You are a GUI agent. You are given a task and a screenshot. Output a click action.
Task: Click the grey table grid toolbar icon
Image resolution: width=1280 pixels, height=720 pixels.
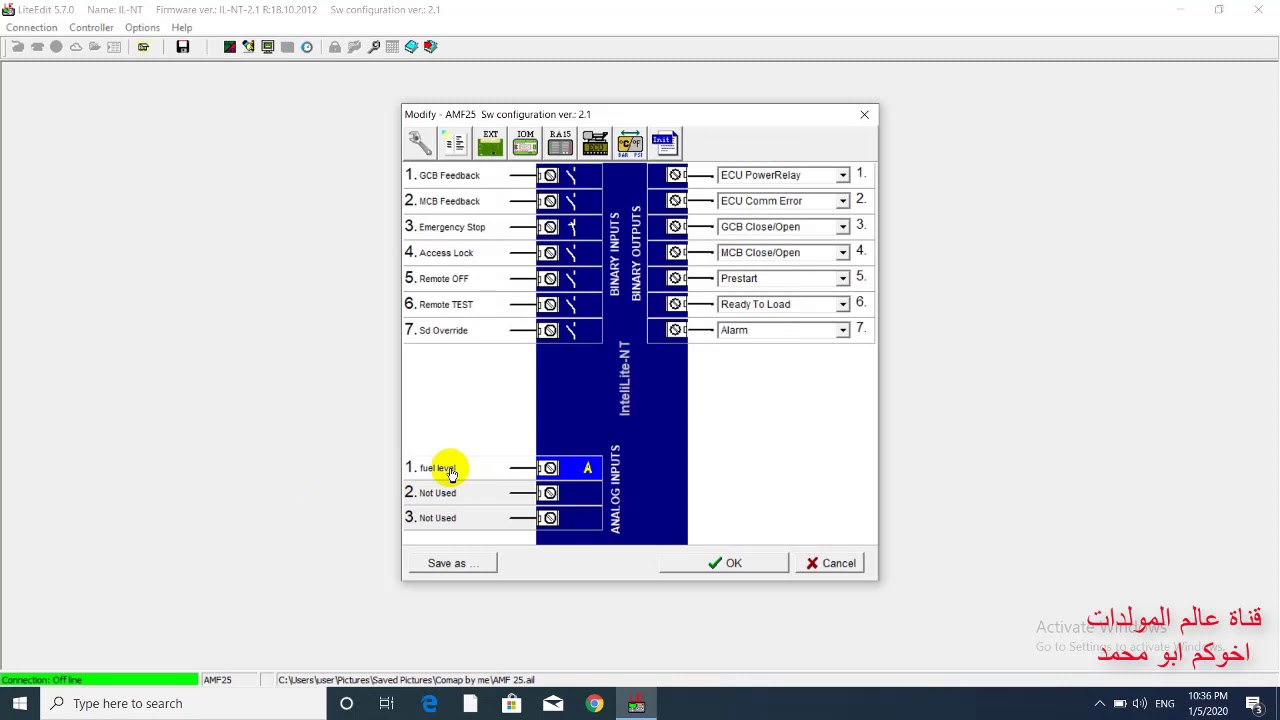click(392, 47)
